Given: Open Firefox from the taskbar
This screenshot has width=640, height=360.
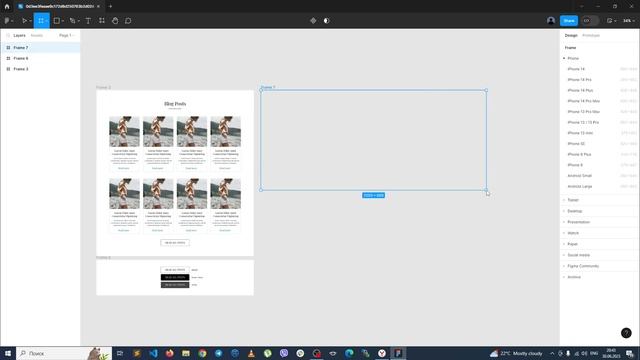Looking at the screenshot, I should 169,353.
